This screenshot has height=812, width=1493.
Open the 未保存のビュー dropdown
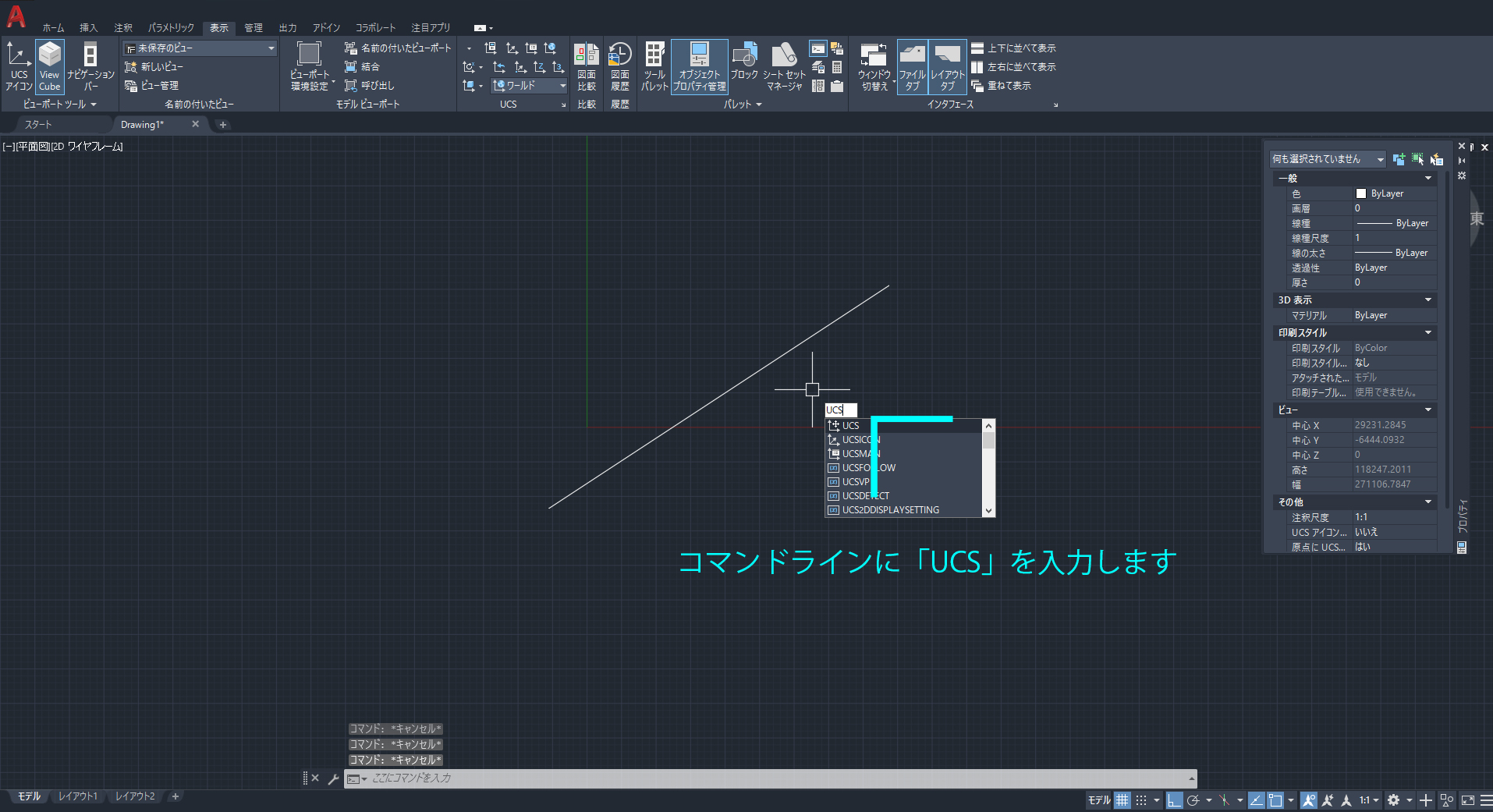tap(271, 48)
